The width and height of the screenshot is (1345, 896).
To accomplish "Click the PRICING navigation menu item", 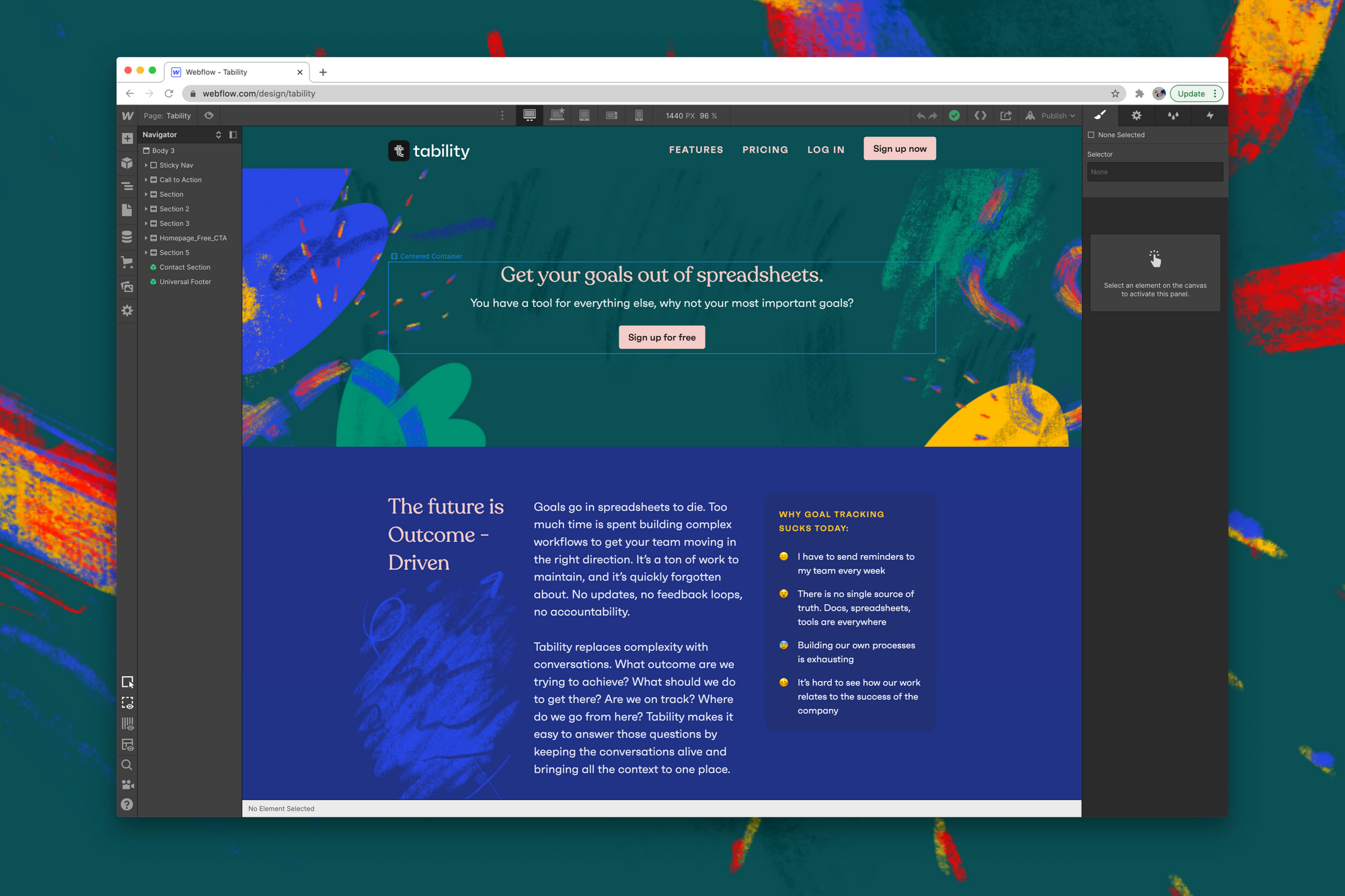I will [x=765, y=149].
